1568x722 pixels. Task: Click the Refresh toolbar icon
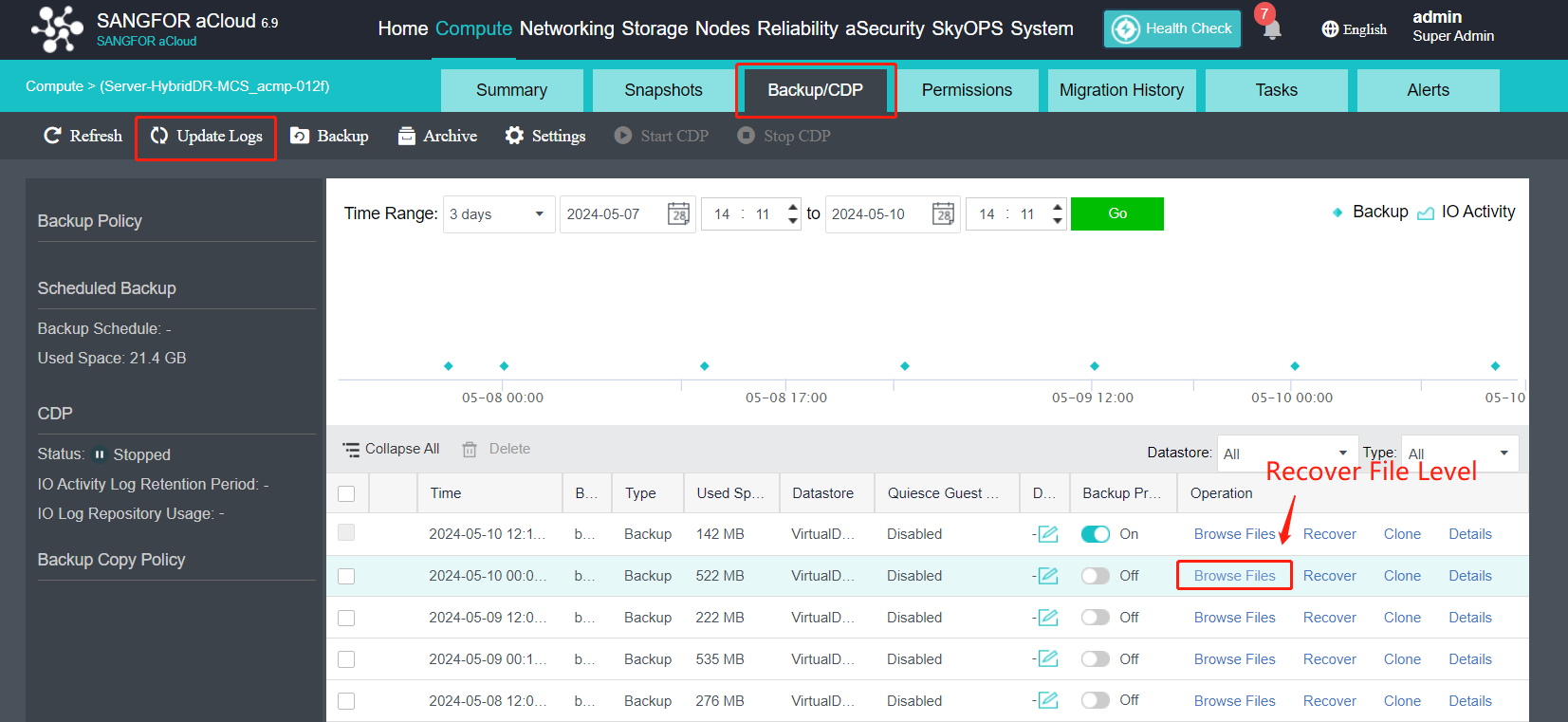[x=52, y=136]
